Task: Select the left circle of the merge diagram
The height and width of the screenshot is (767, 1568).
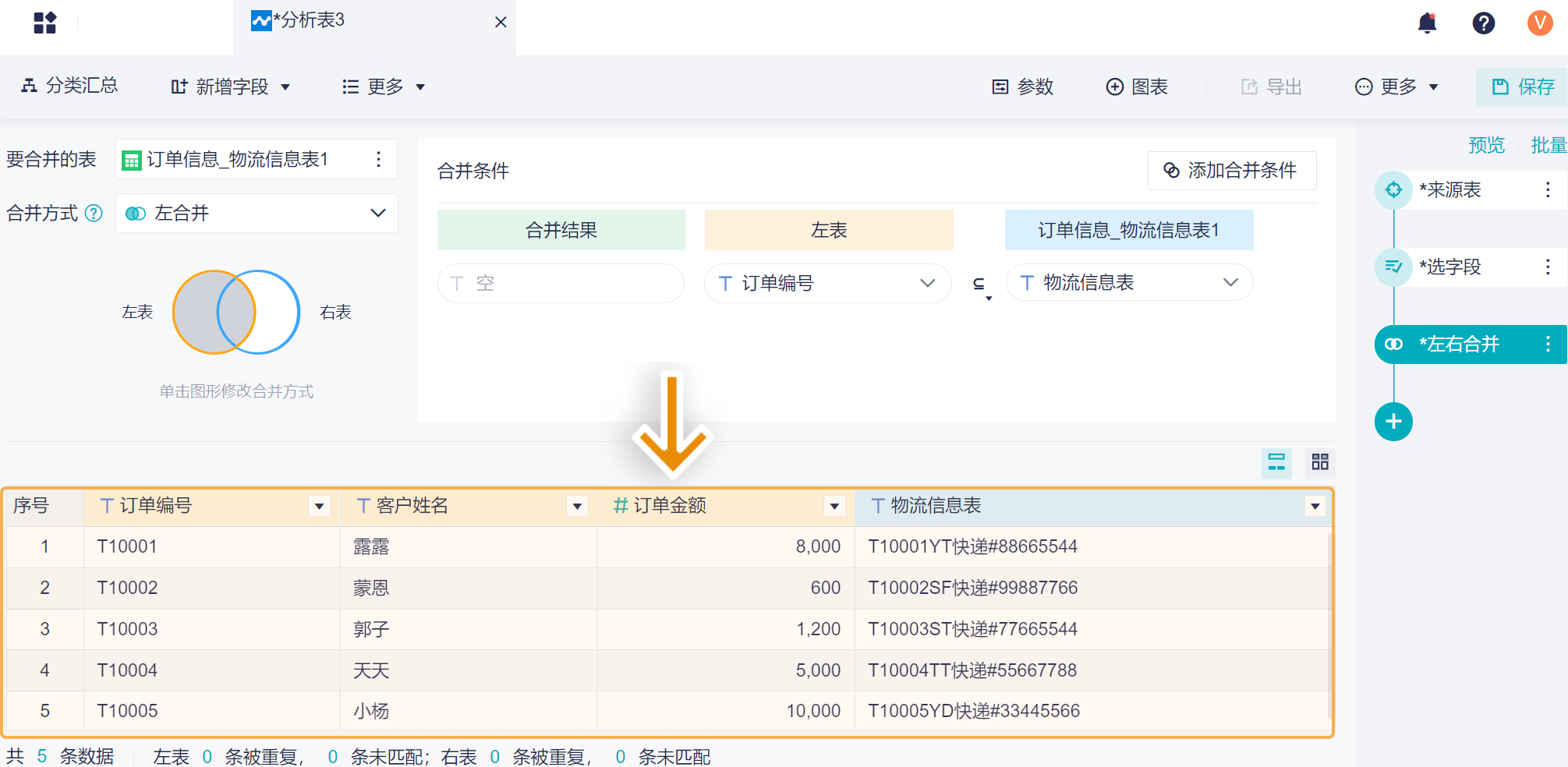Action: click(195, 312)
